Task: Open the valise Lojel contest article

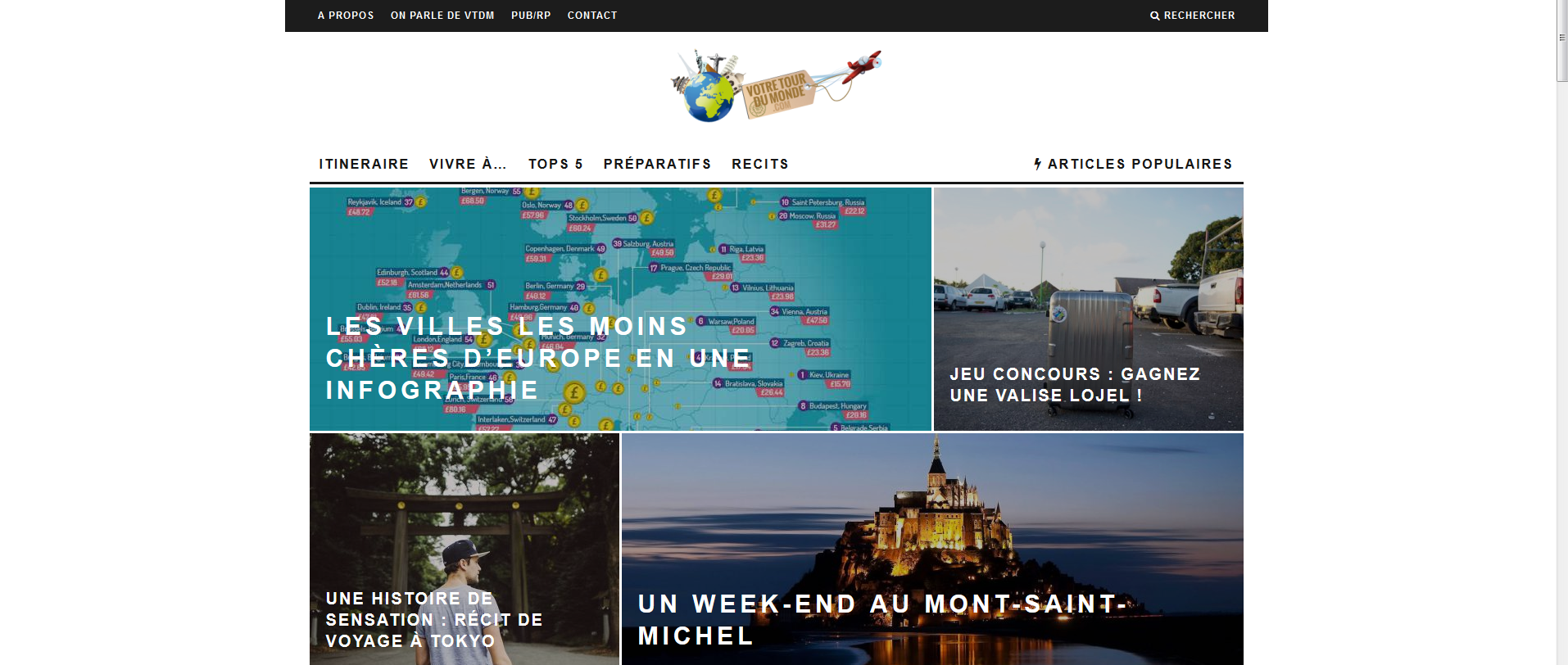Action: coord(1075,385)
